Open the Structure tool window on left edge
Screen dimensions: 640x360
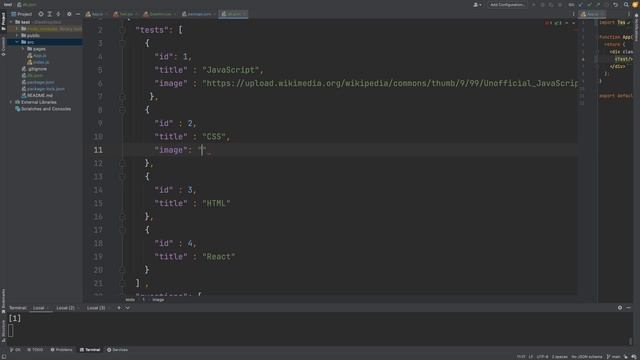3,331
